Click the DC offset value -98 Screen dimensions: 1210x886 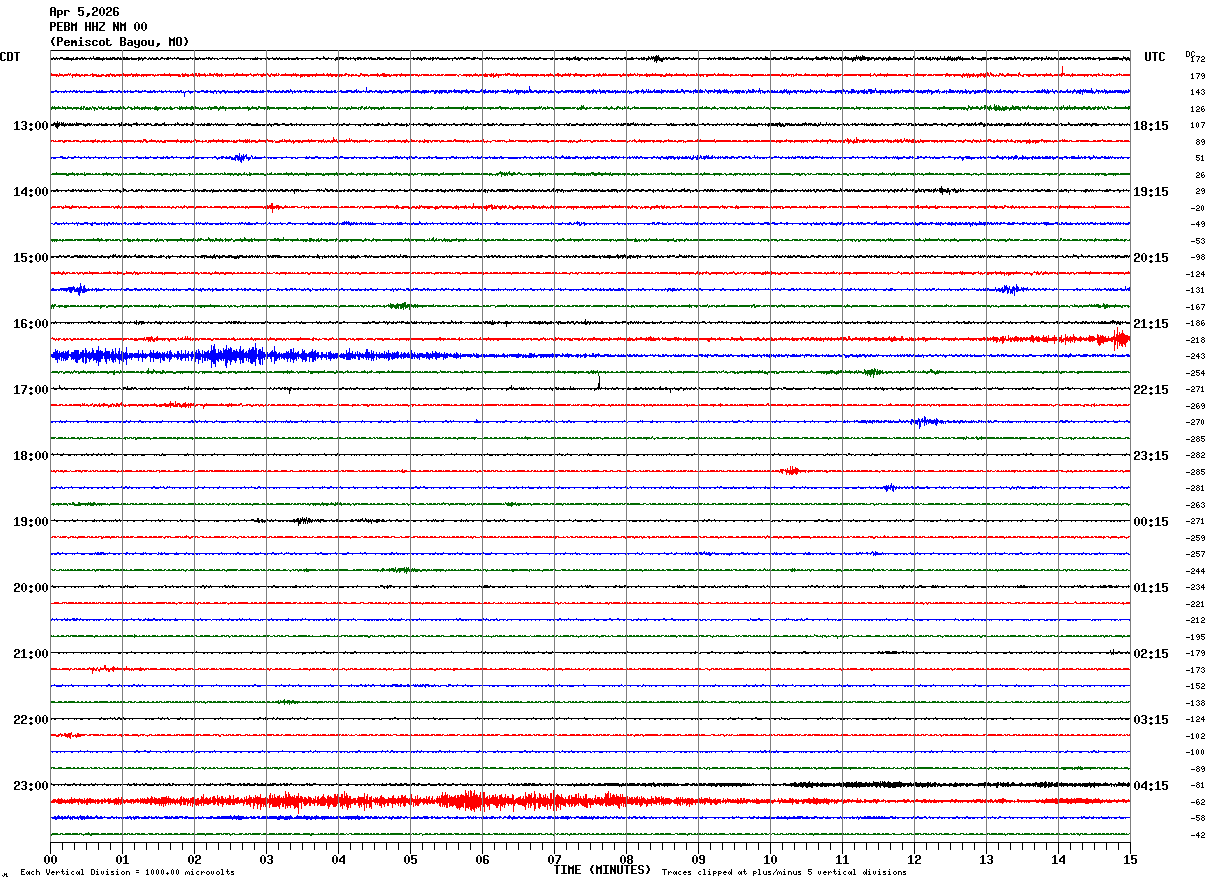(1197, 258)
